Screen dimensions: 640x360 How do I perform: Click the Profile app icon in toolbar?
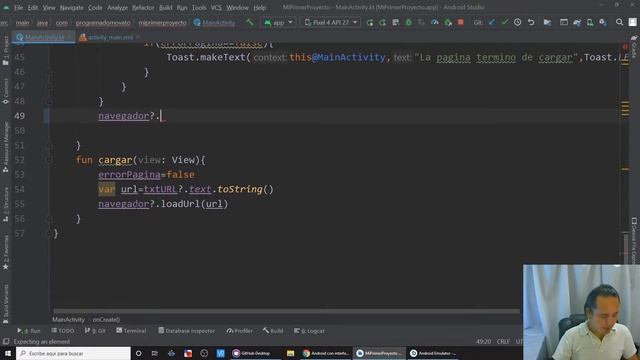pyautogui.click(x=435, y=22)
